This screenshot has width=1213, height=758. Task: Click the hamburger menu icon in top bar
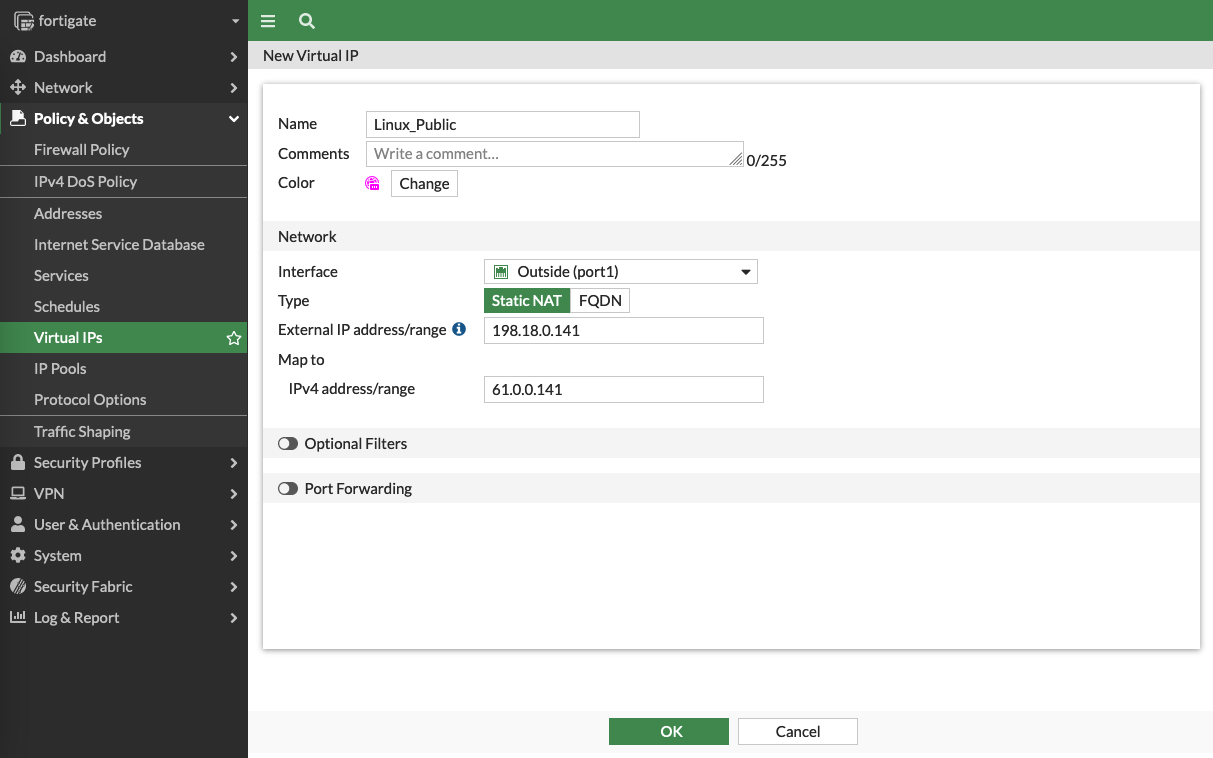click(x=268, y=21)
